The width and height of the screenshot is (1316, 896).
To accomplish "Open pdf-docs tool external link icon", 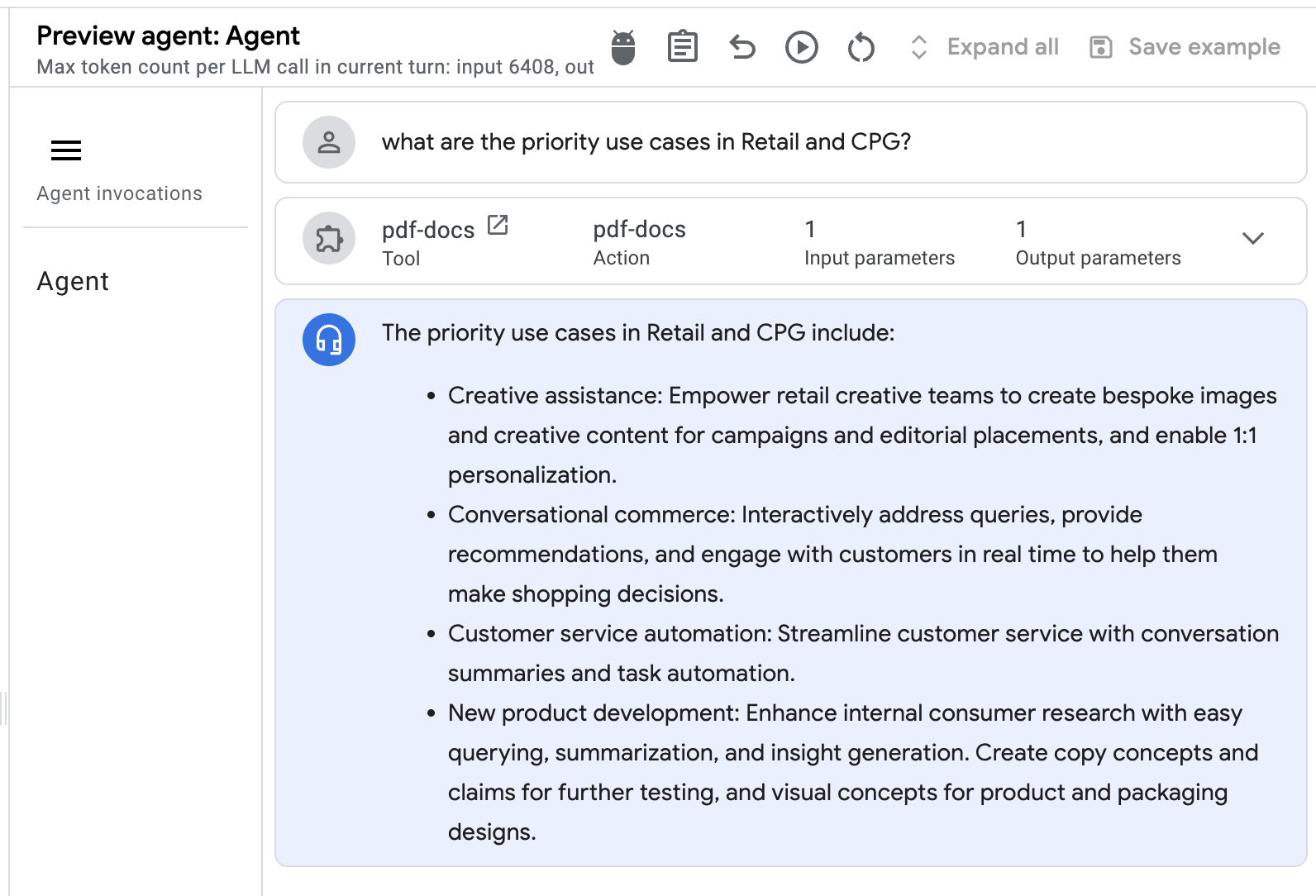I will point(498,225).
